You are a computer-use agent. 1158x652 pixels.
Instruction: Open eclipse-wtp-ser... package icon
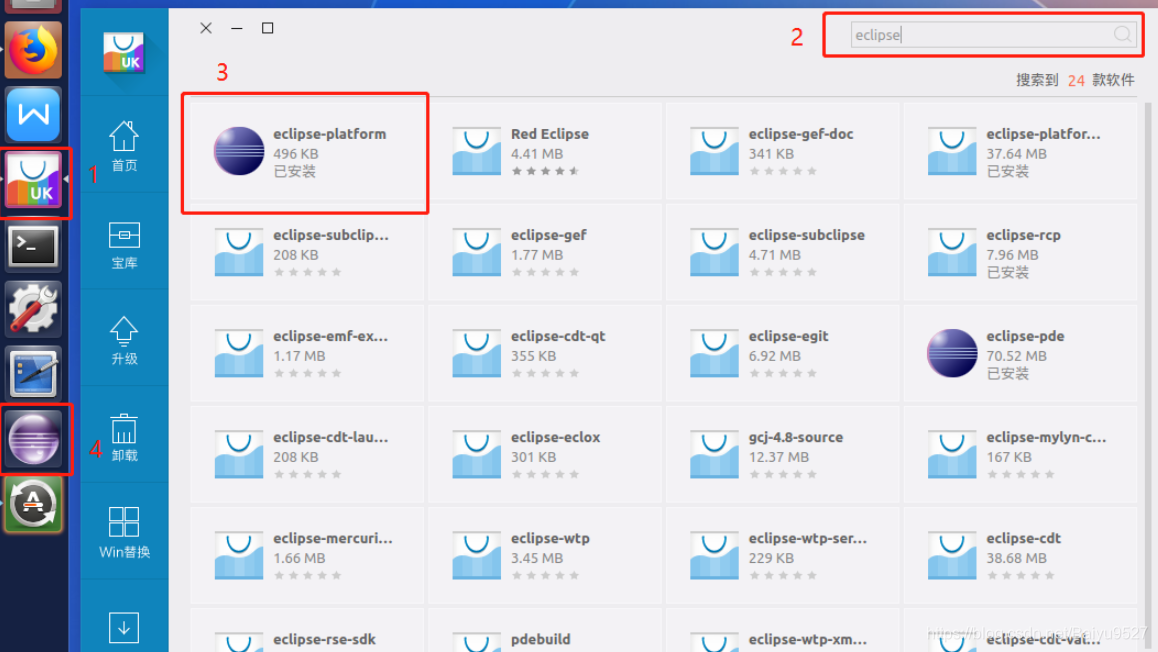click(714, 555)
